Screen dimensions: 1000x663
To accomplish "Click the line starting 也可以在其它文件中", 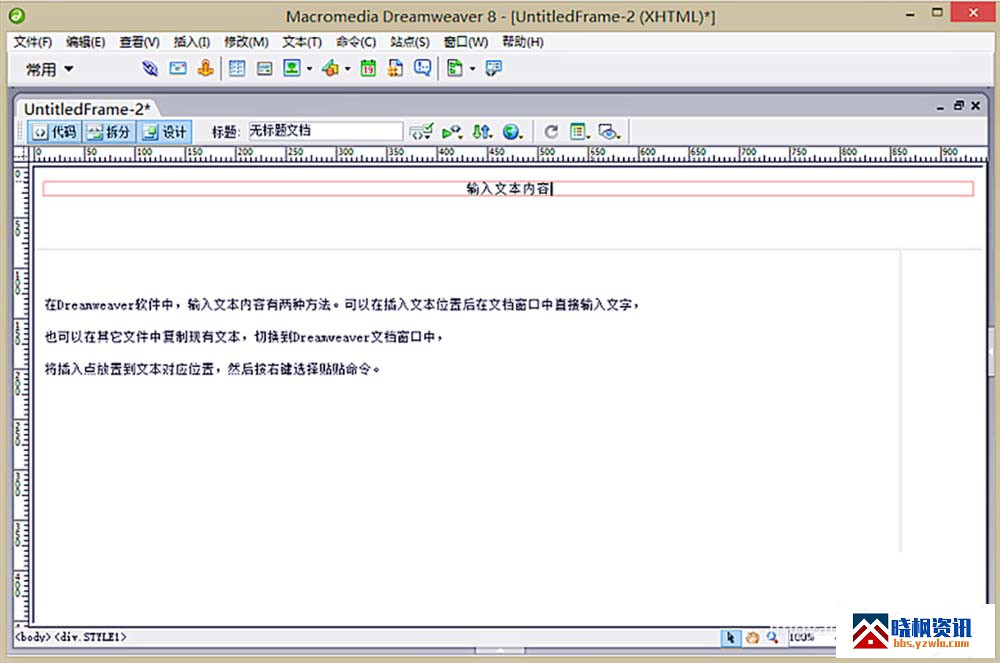I will [x=244, y=337].
